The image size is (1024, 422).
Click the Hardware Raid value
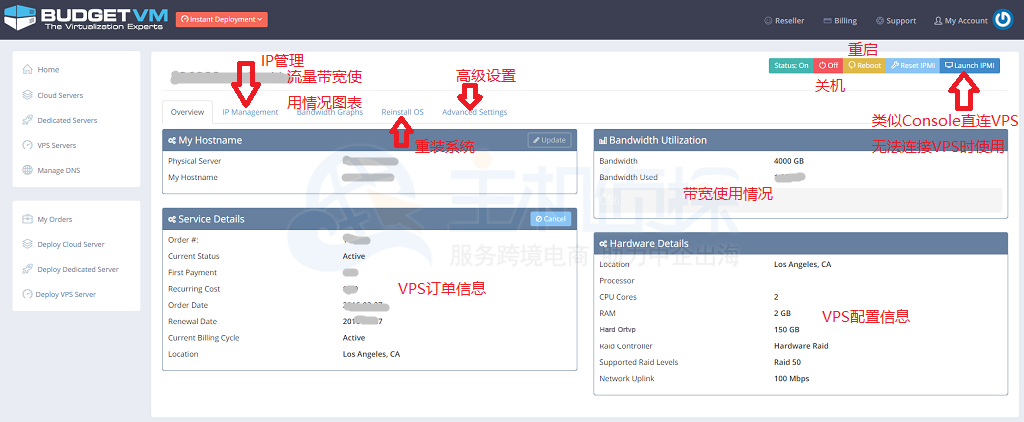point(801,346)
